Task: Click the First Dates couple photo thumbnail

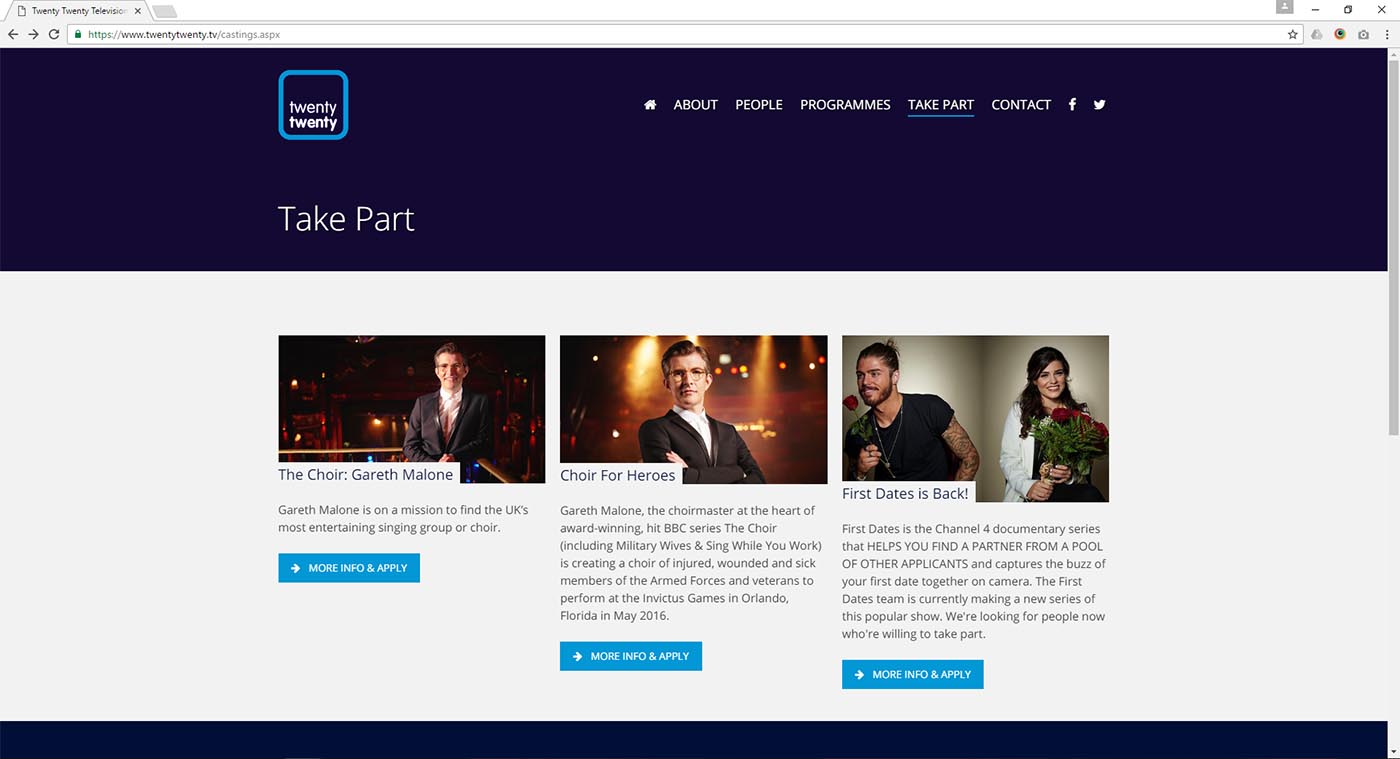Action: (x=975, y=418)
